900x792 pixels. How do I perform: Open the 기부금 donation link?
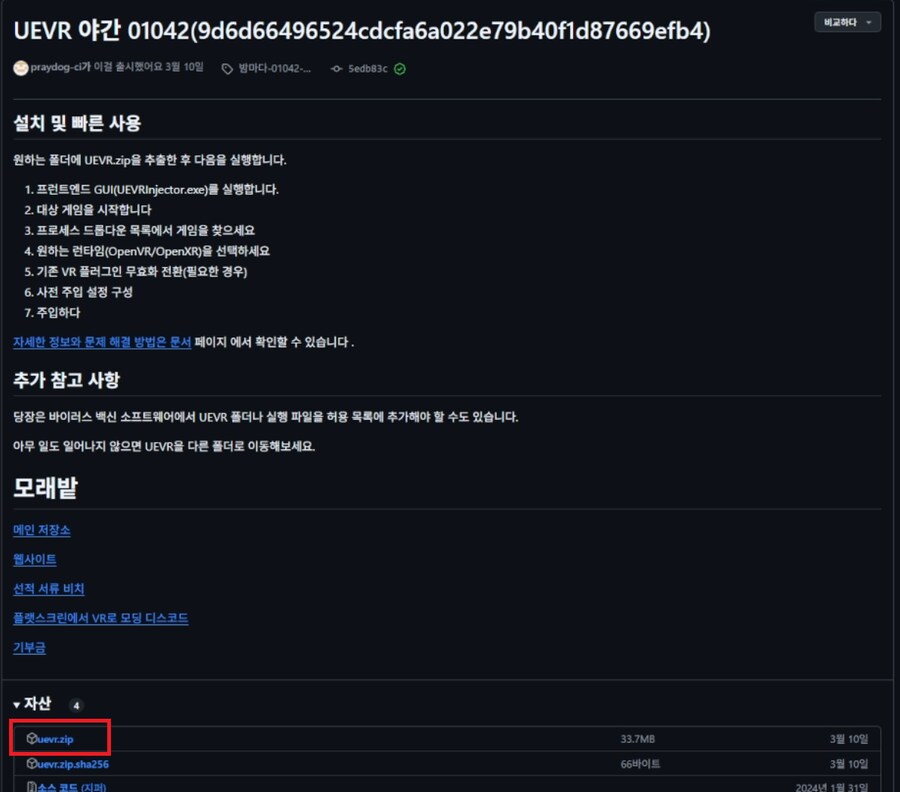(x=29, y=648)
